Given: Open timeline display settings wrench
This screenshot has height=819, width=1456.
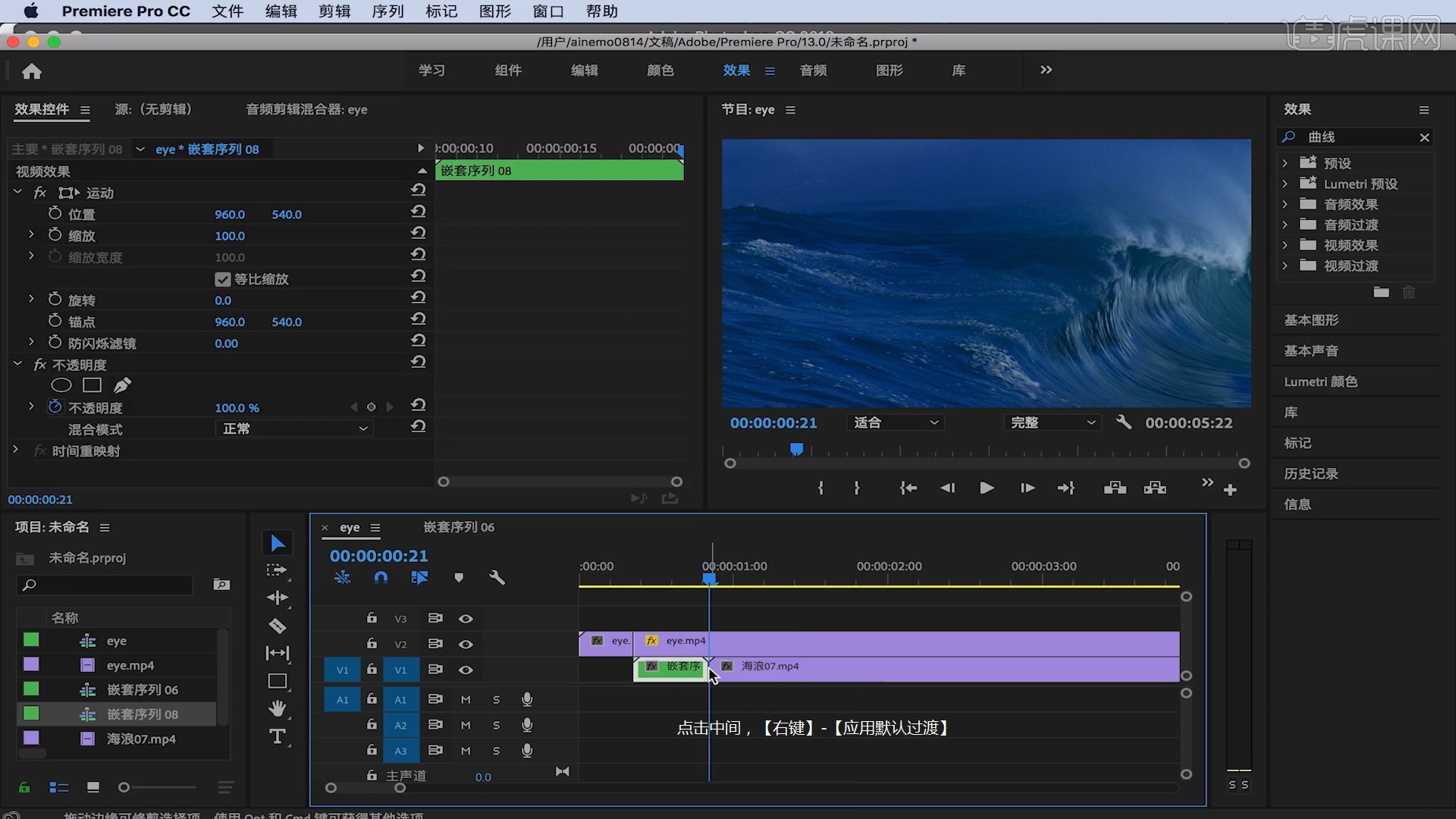Looking at the screenshot, I should [x=497, y=578].
